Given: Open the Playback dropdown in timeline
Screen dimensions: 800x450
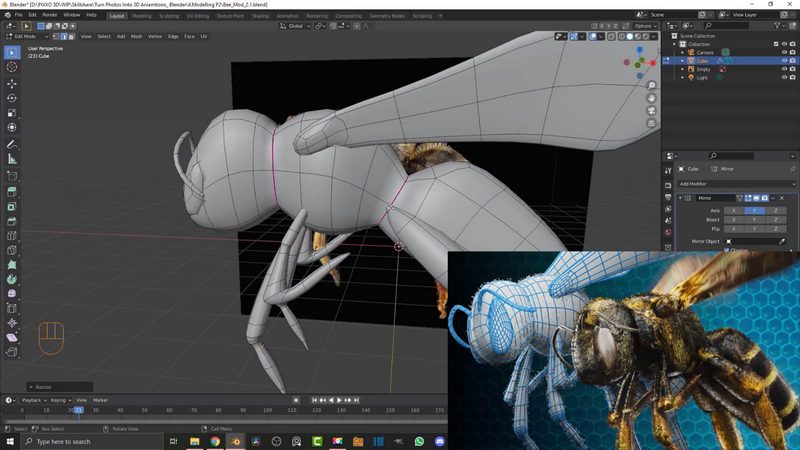Looking at the screenshot, I should [34, 400].
